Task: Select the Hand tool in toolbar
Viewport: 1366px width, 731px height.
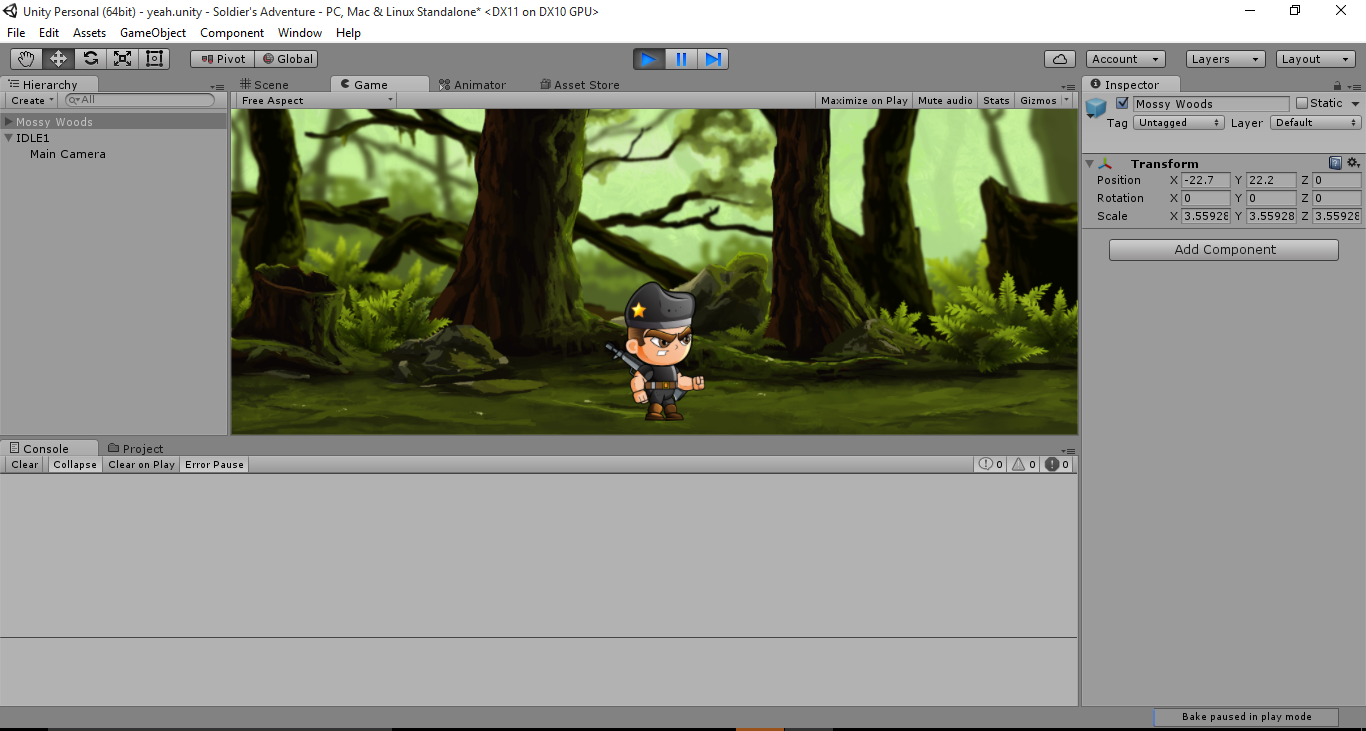Action: (x=26, y=59)
